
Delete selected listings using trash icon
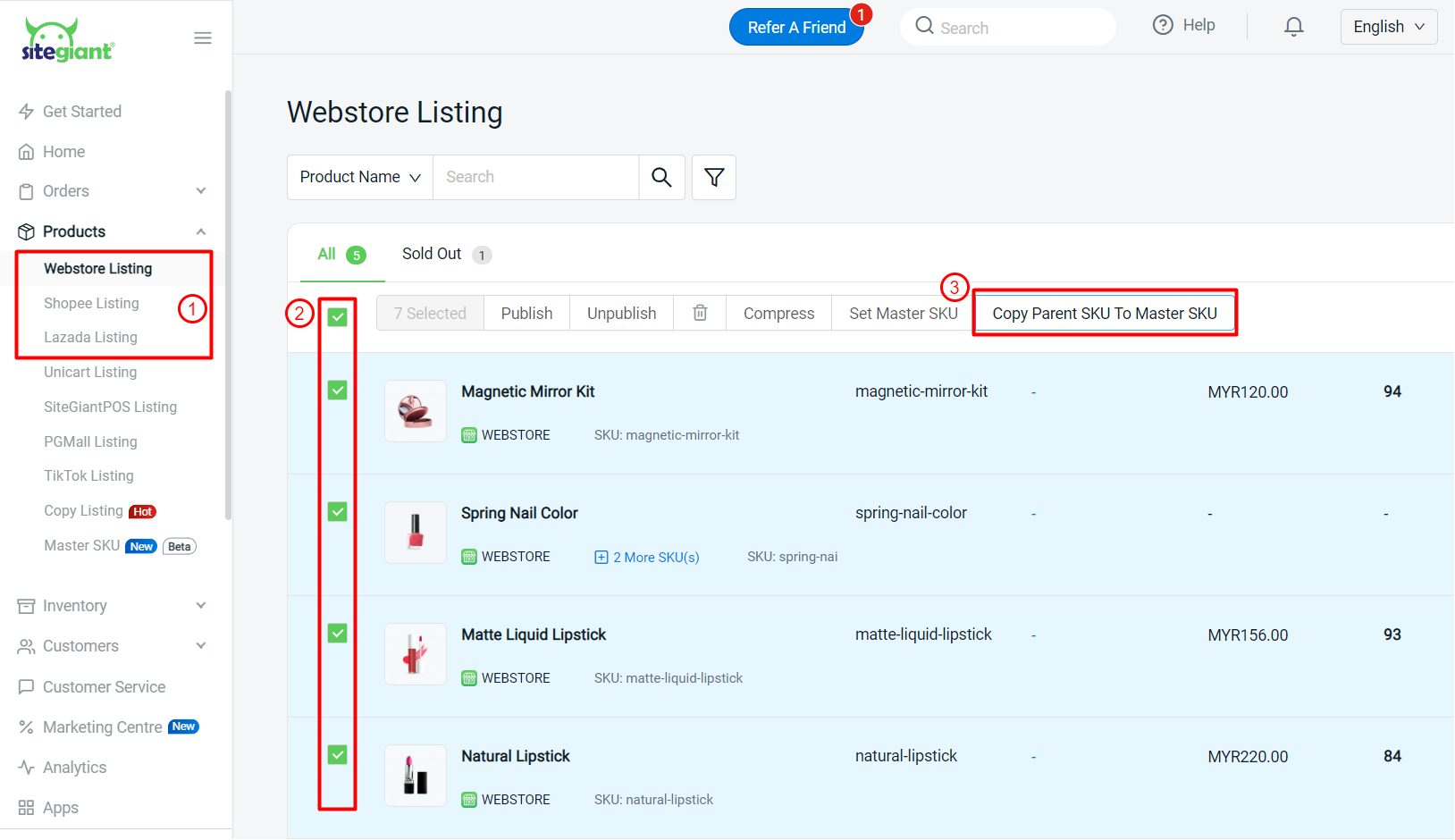tap(700, 313)
